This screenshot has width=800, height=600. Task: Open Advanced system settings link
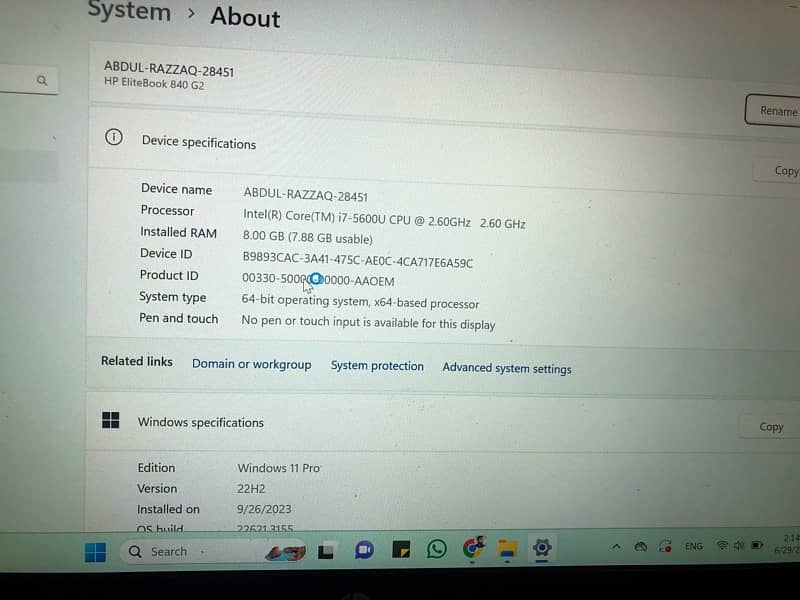(x=507, y=368)
